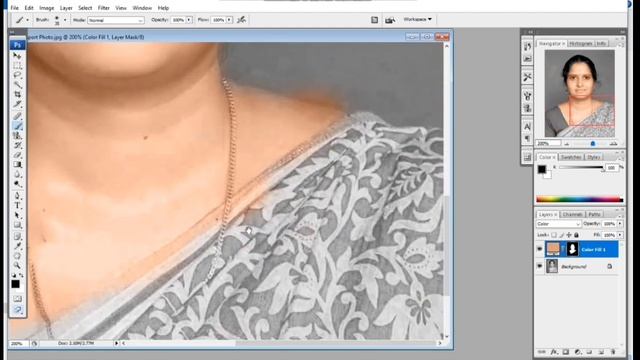The image size is (640, 360).
Task: Select the Crop tool
Action: point(17,95)
